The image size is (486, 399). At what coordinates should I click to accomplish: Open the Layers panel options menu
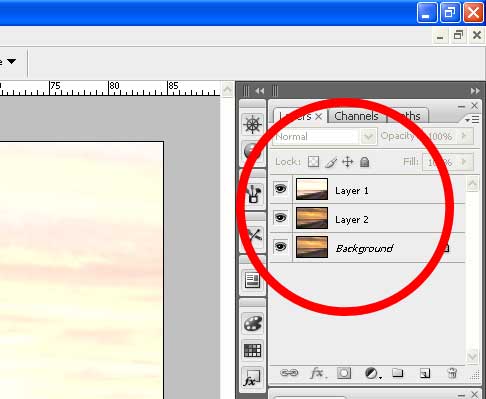point(472,119)
